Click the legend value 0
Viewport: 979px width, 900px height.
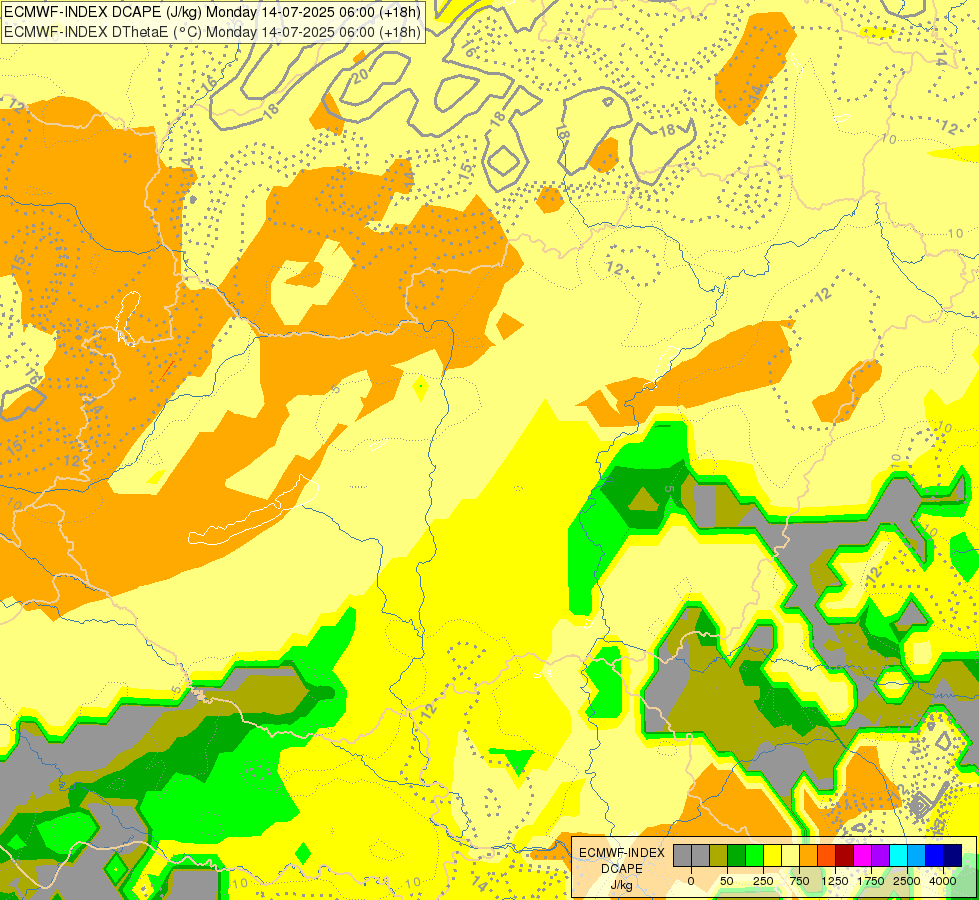[x=691, y=881]
